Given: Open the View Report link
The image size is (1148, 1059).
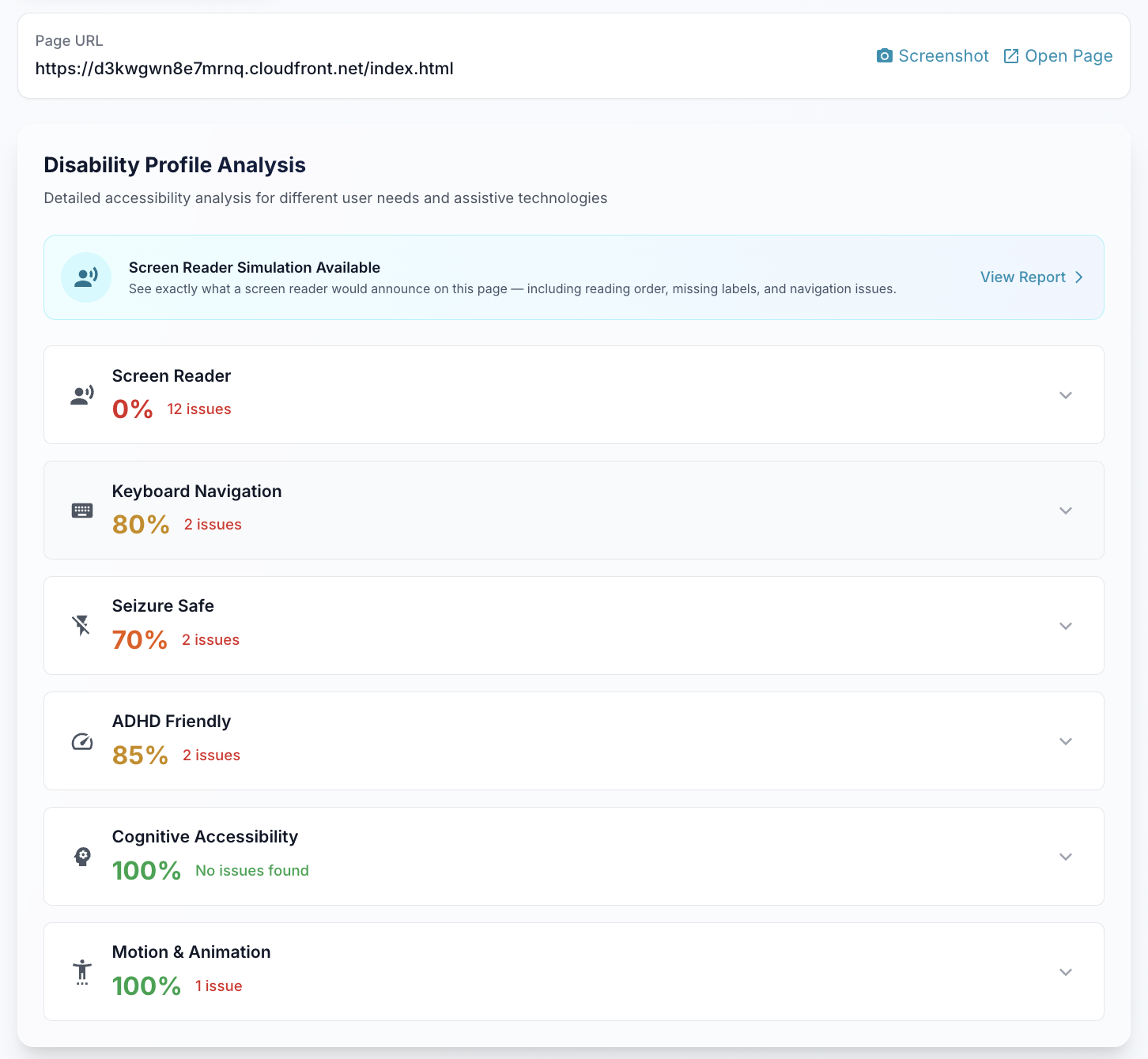Looking at the screenshot, I should click(1032, 277).
